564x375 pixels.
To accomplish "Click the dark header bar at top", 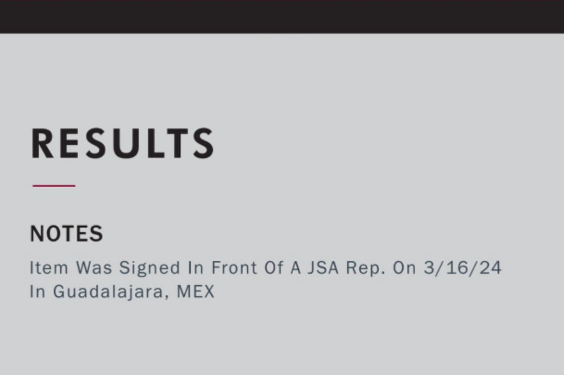I will click(282, 17).
